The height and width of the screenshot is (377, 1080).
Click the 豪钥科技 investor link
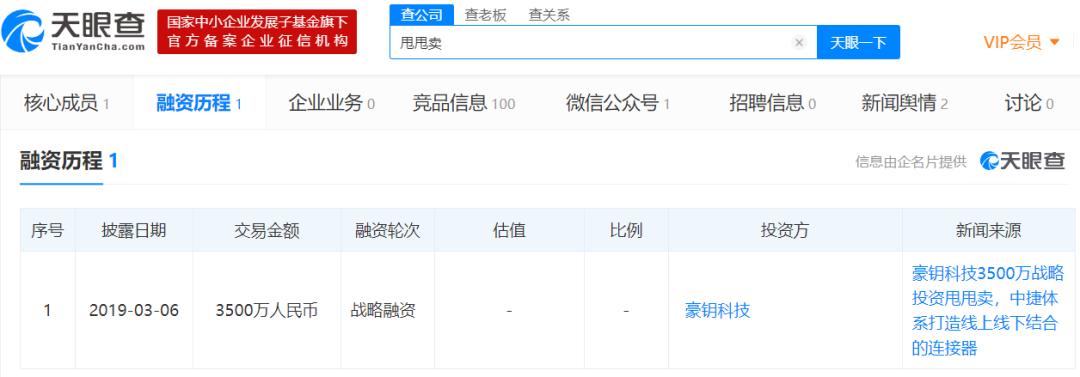click(x=717, y=310)
